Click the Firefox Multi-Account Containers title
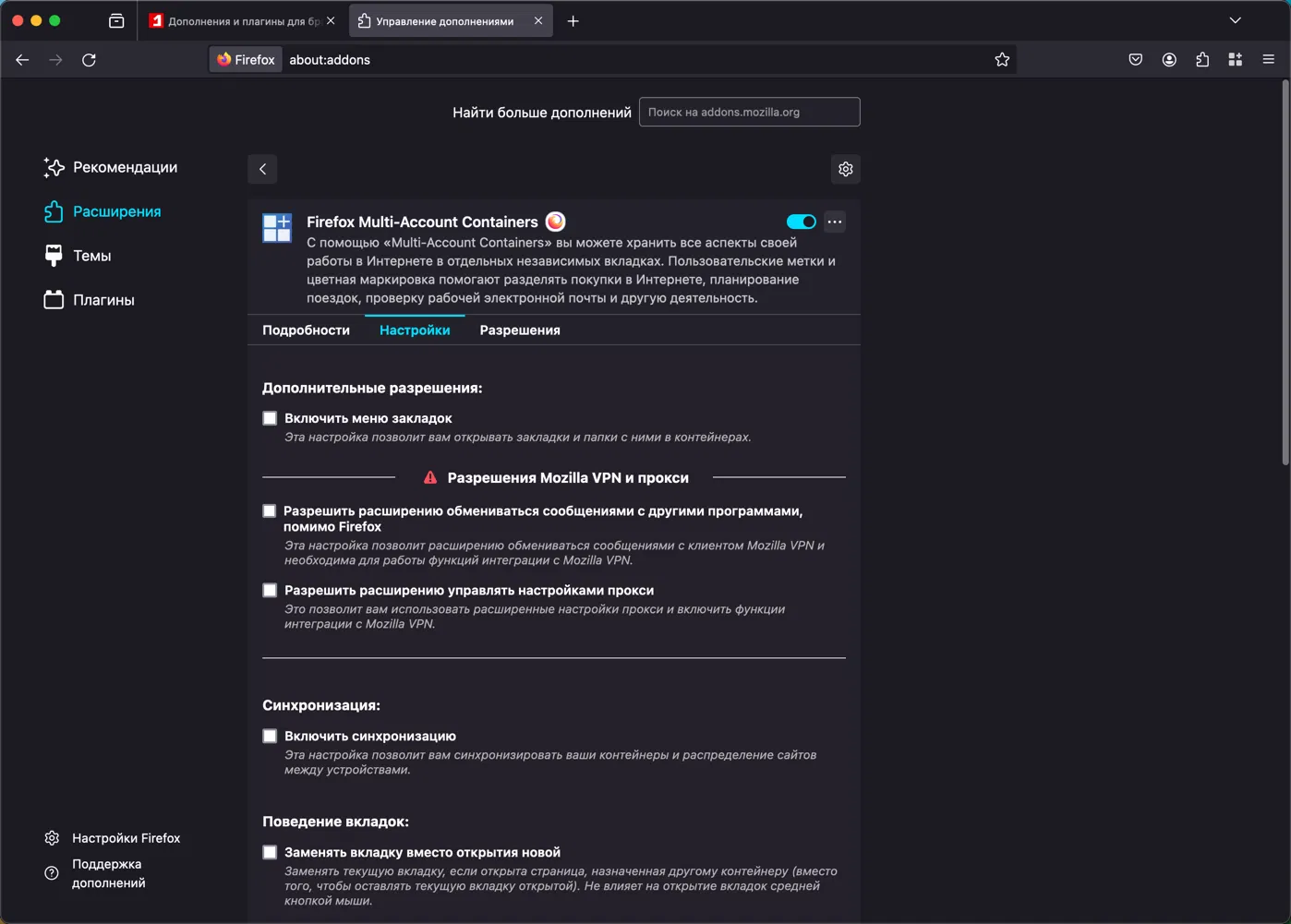The width and height of the screenshot is (1291, 924). 422,222
